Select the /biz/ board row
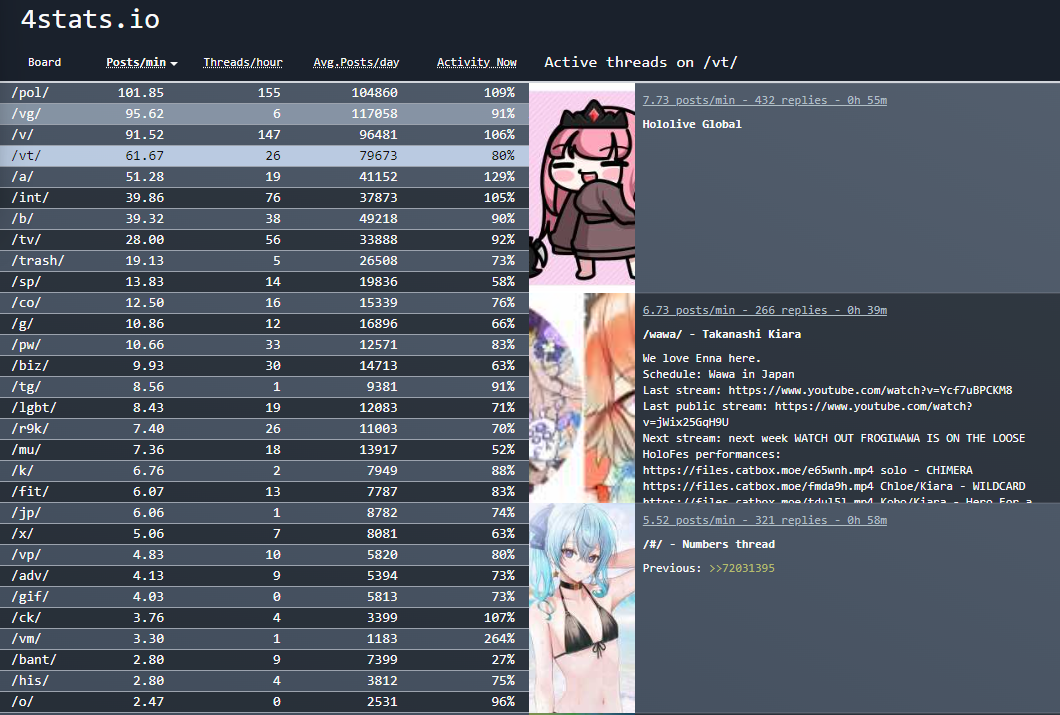 click(264, 365)
